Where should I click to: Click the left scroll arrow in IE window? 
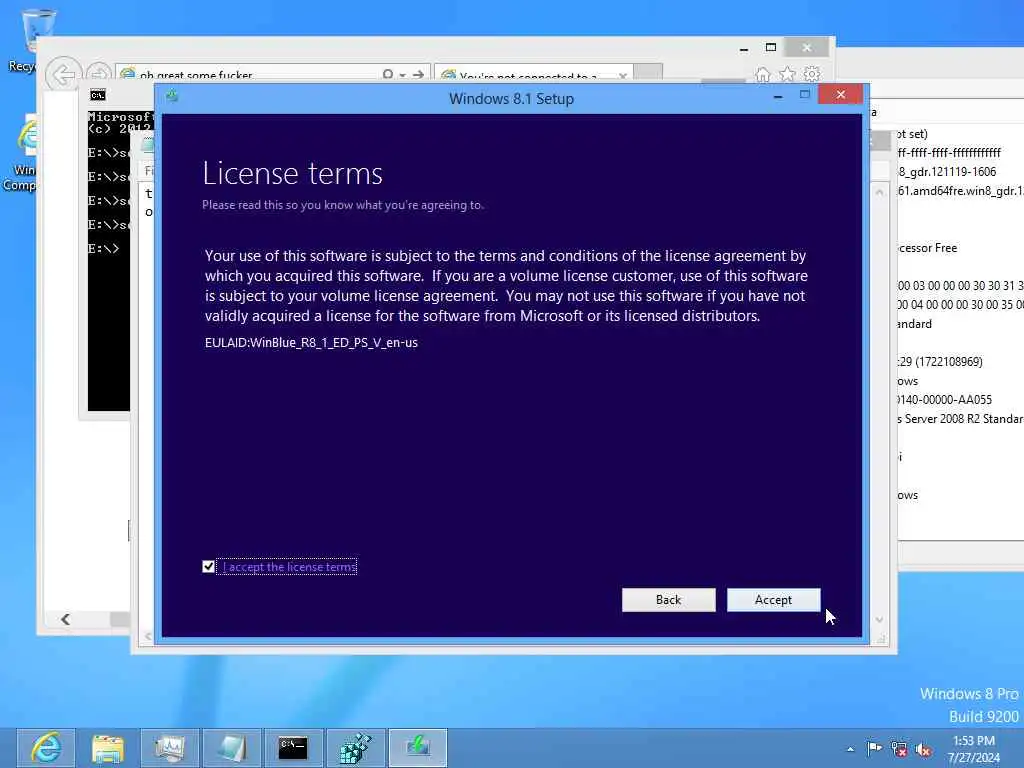[x=65, y=619]
